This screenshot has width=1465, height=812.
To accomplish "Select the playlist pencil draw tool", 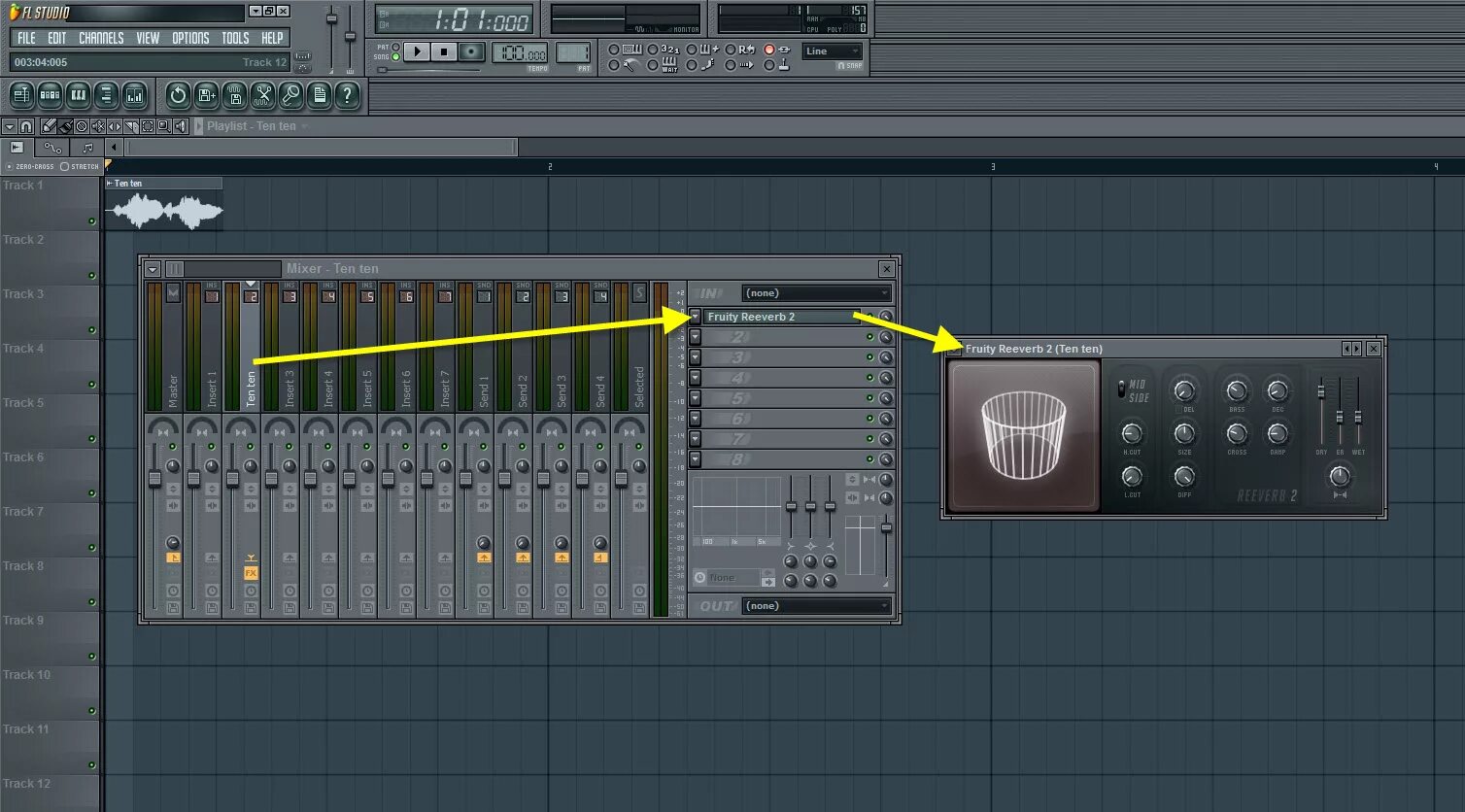I will point(49,126).
